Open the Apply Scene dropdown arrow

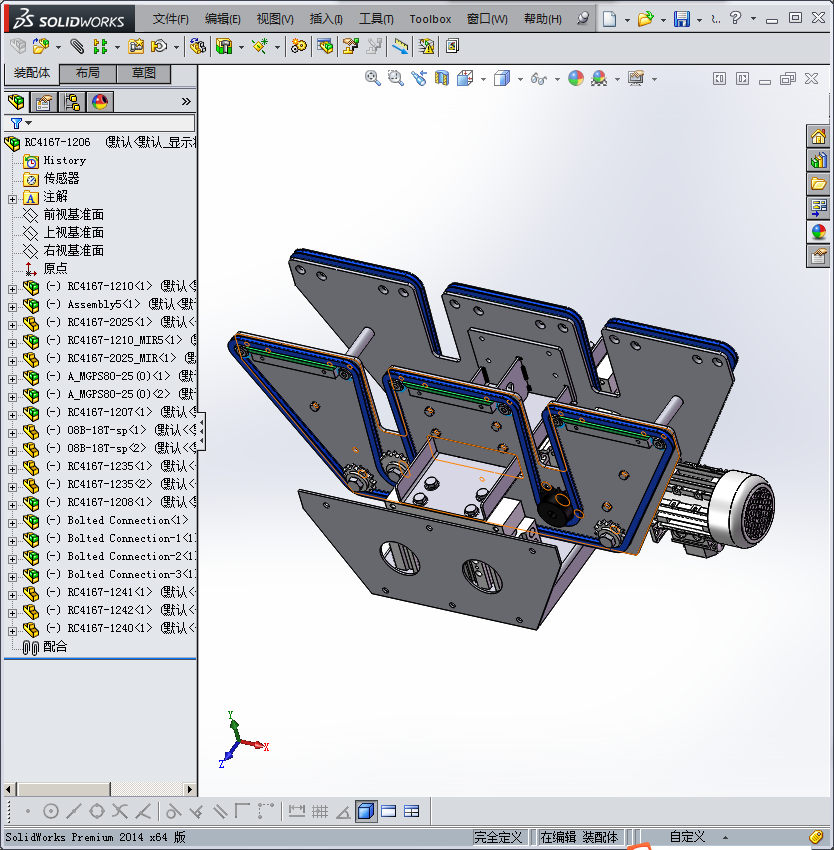[x=617, y=80]
